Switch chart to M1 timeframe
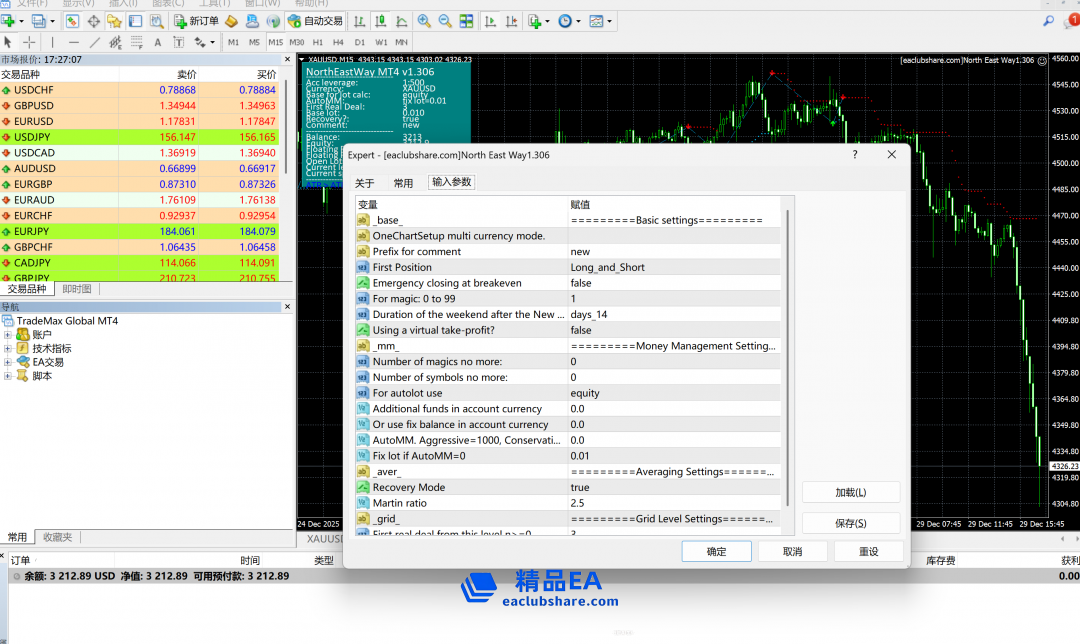Screen dimensions: 1080x644 (x=233, y=42)
